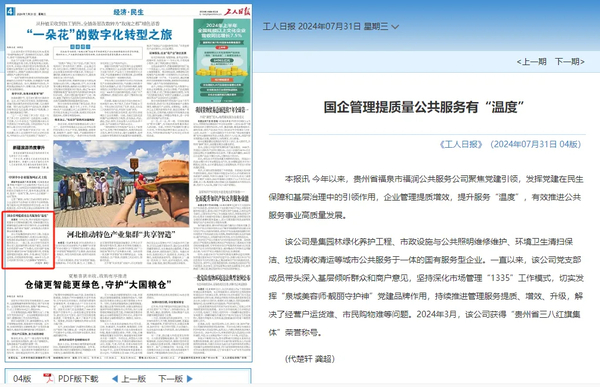Click the left arrow beside 上一版
The height and width of the screenshot is (387, 600).
[x=115, y=379]
